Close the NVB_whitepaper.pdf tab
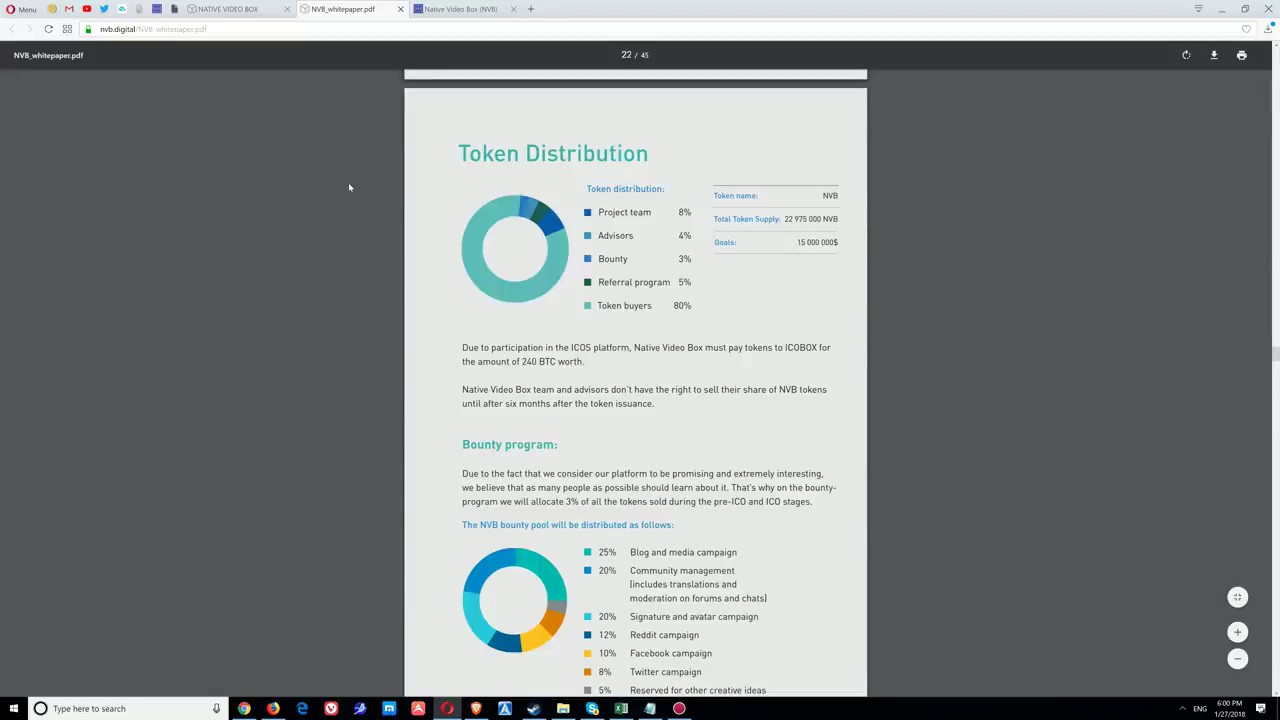 [x=400, y=9]
